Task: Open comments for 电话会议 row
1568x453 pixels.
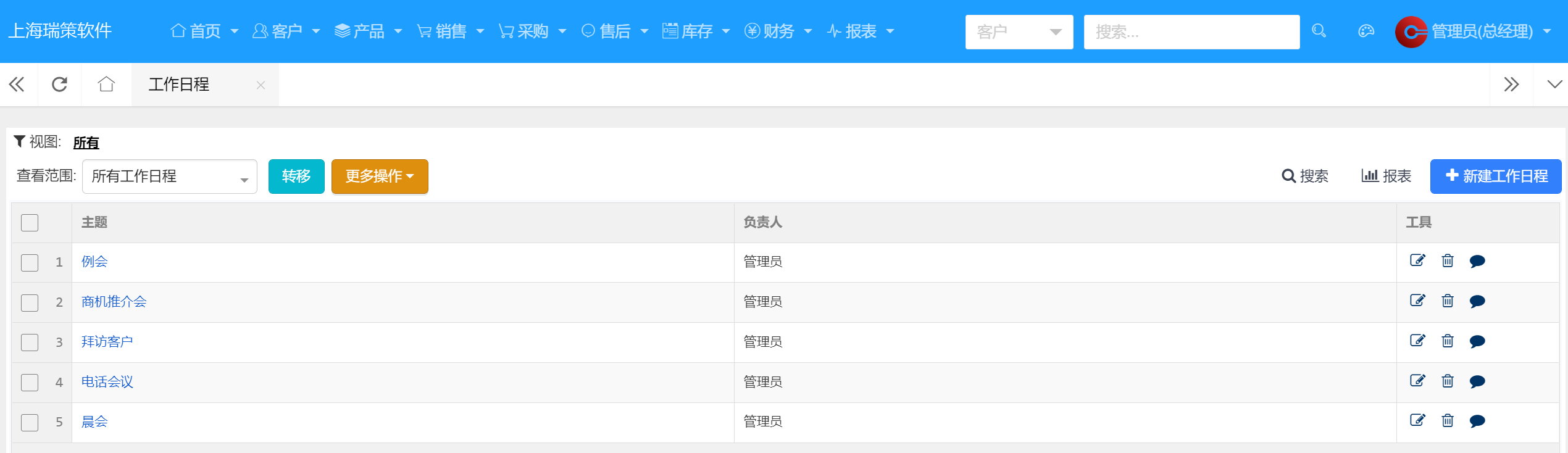Action: (1477, 382)
